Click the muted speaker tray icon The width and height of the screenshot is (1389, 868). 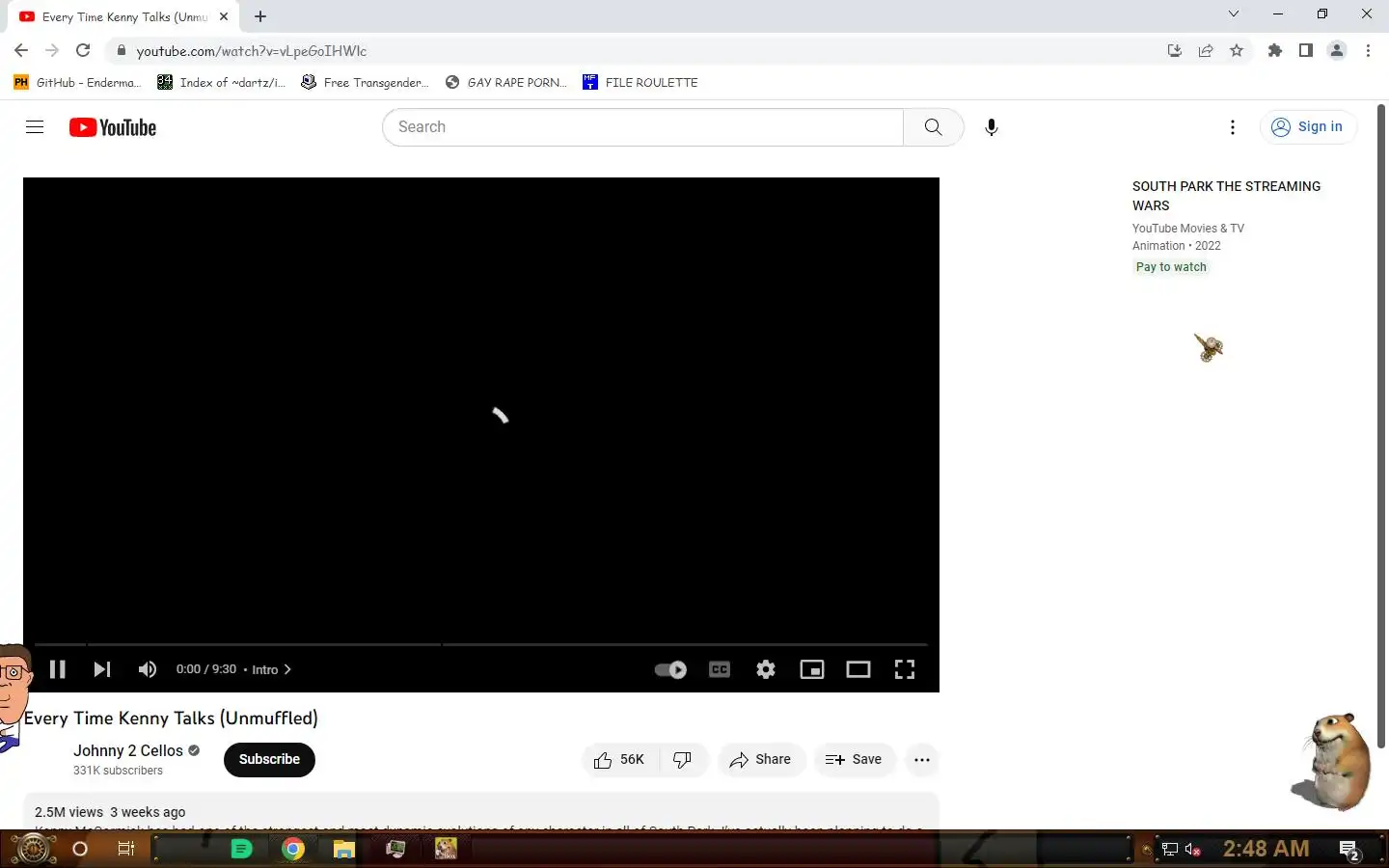point(1193,850)
